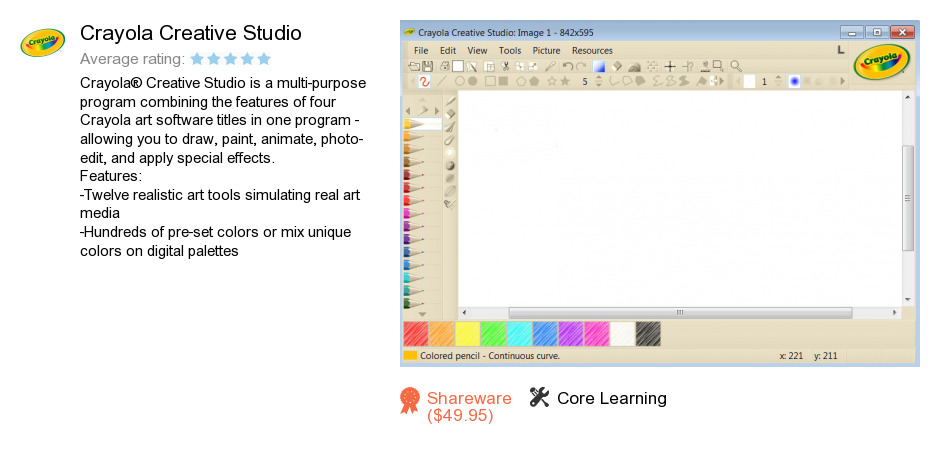This screenshot has width=940, height=451.
Task: Click previous arrow above pencil list
Action: coord(408,111)
